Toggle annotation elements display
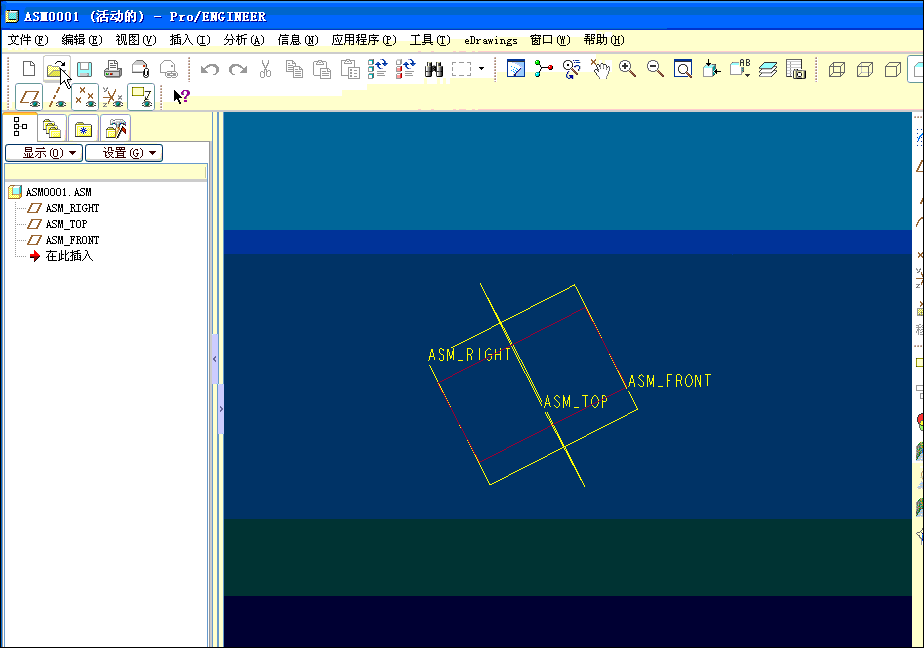This screenshot has height=648, width=924. pos(141,97)
